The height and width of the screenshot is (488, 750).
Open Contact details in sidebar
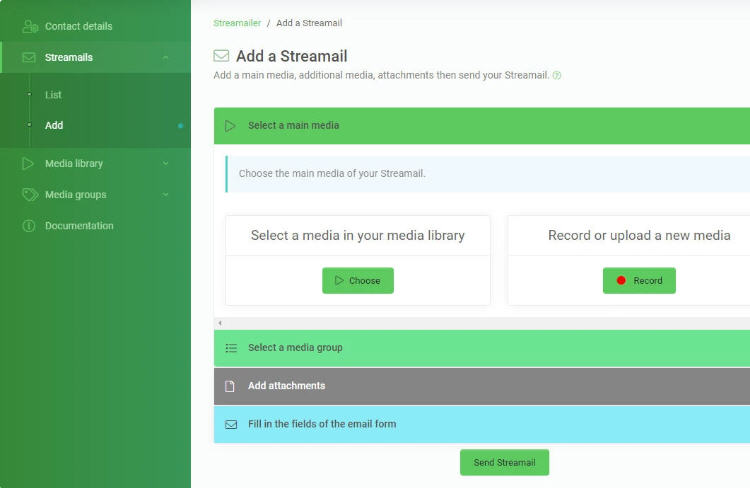(x=95, y=26)
